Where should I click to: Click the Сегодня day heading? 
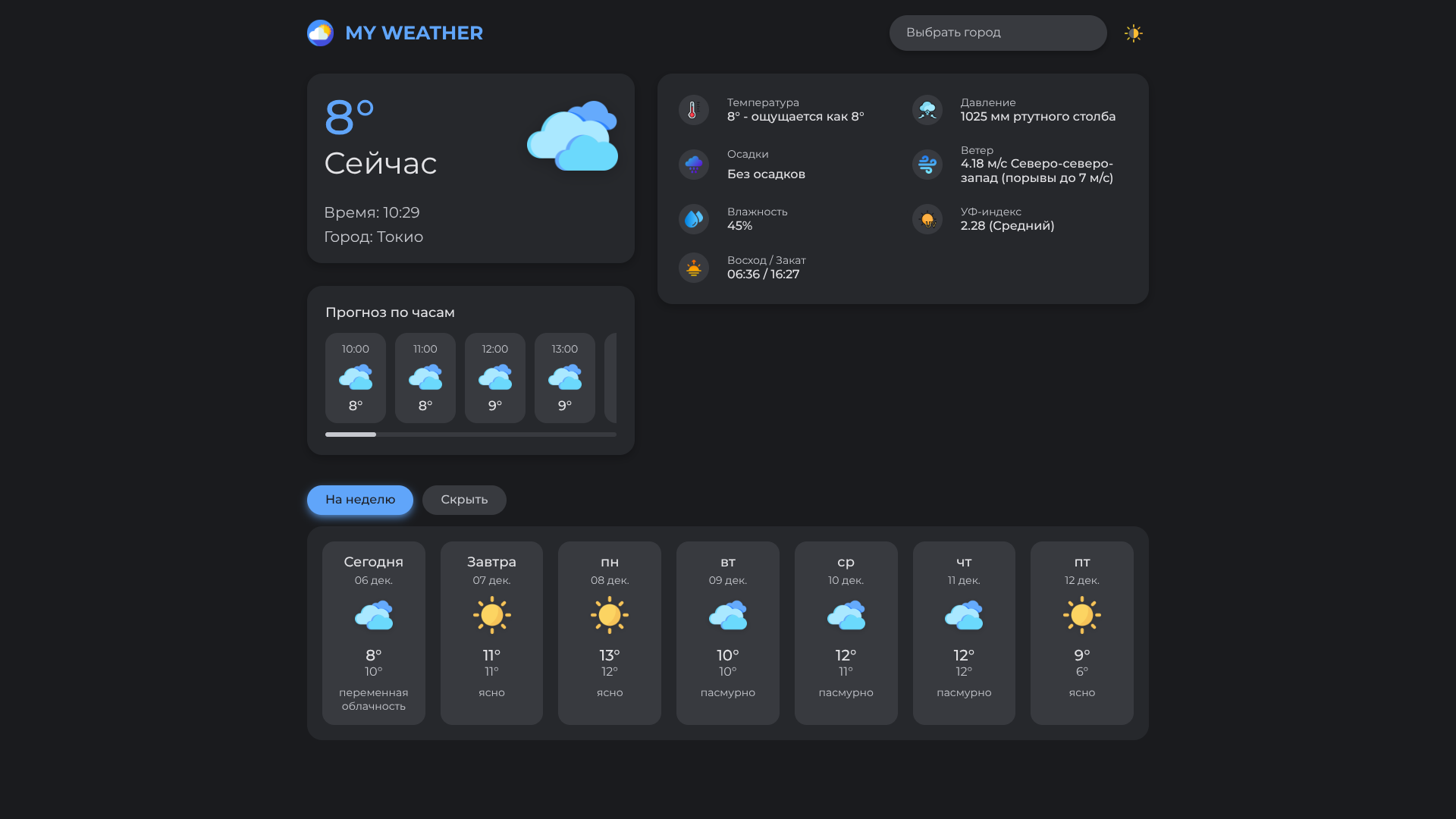pyautogui.click(x=374, y=562)
